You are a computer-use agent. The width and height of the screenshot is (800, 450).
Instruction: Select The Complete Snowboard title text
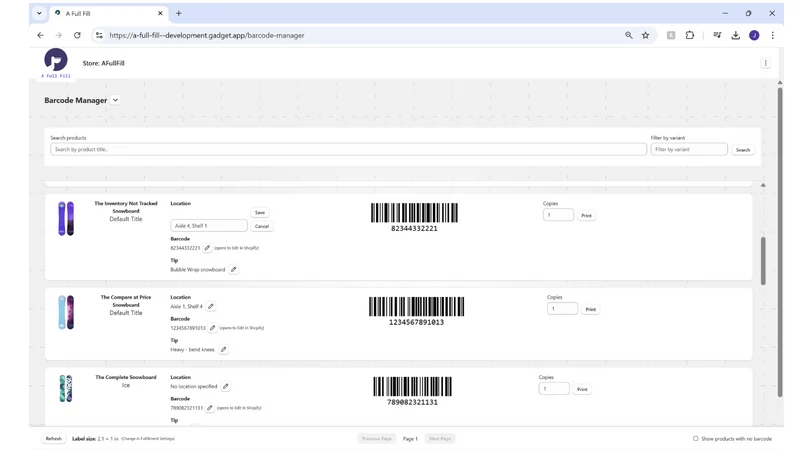(126, 377)
